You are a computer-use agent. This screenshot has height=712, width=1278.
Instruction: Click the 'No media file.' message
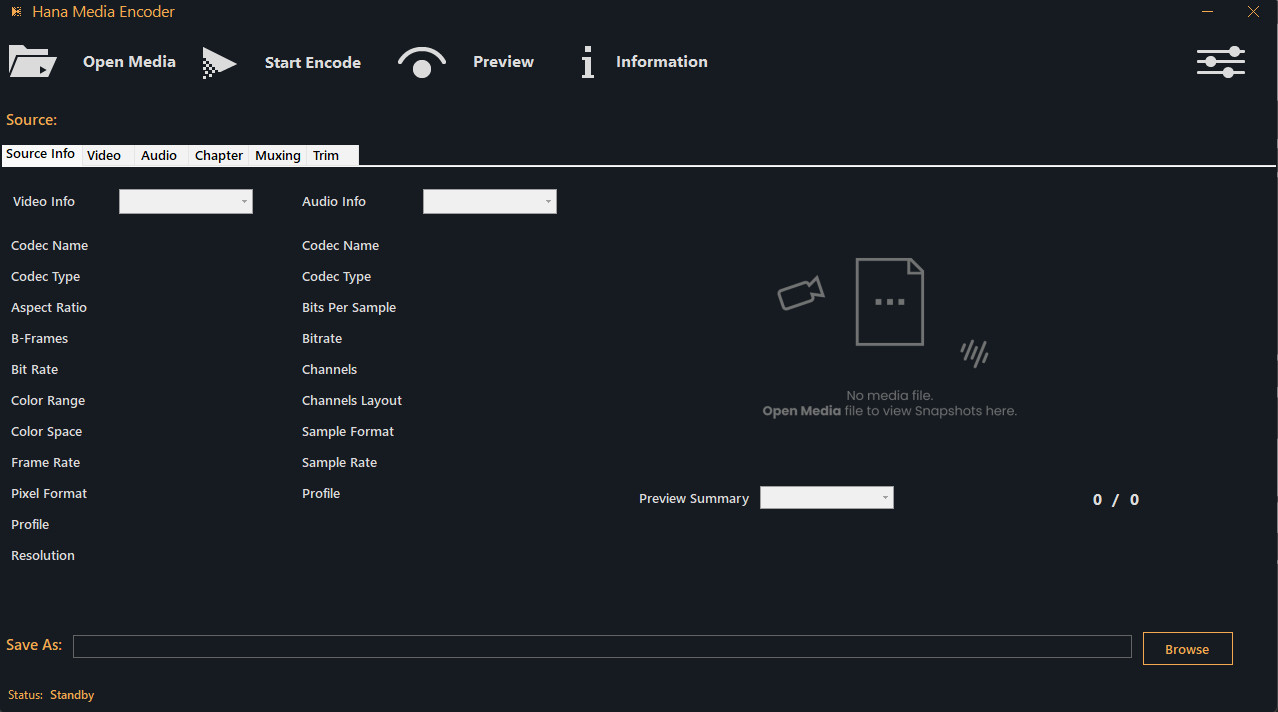(x=890, y=395)
